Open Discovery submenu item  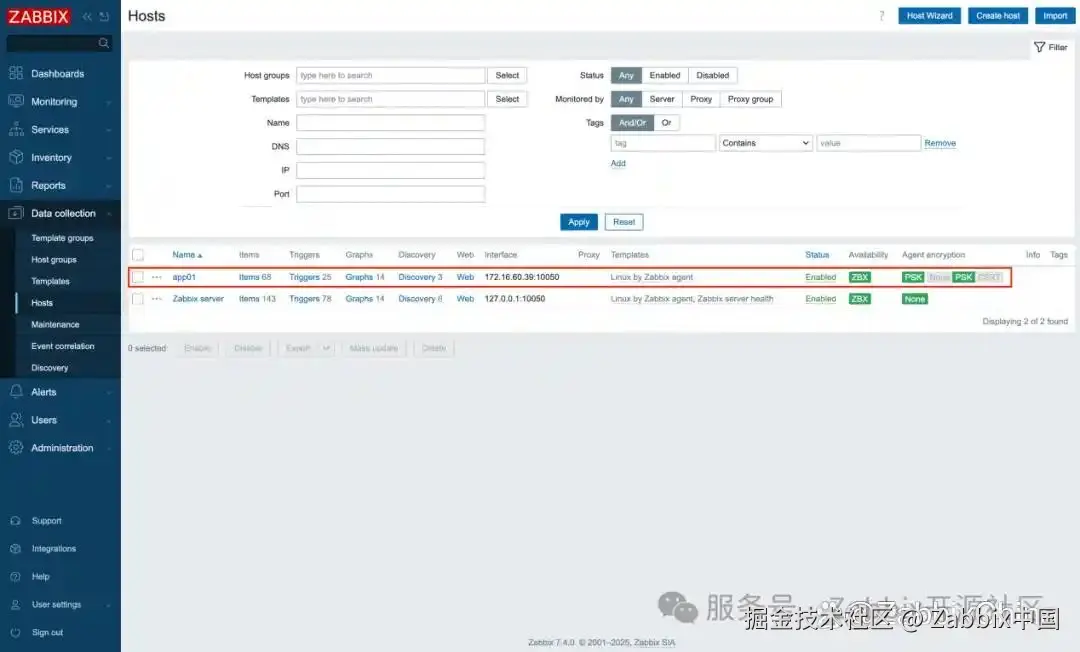pyautogui.click(x=50, y=368)
